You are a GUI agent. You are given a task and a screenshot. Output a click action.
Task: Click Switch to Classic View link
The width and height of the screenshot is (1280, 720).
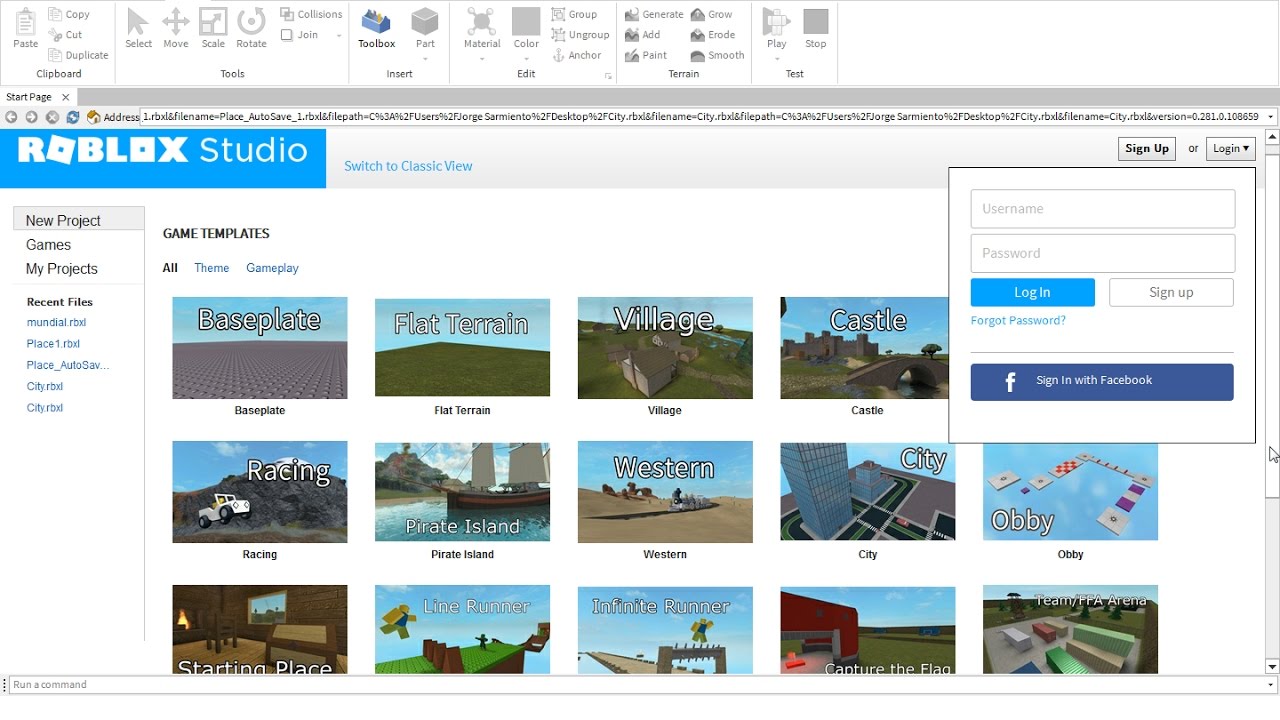tap(408, 166)
